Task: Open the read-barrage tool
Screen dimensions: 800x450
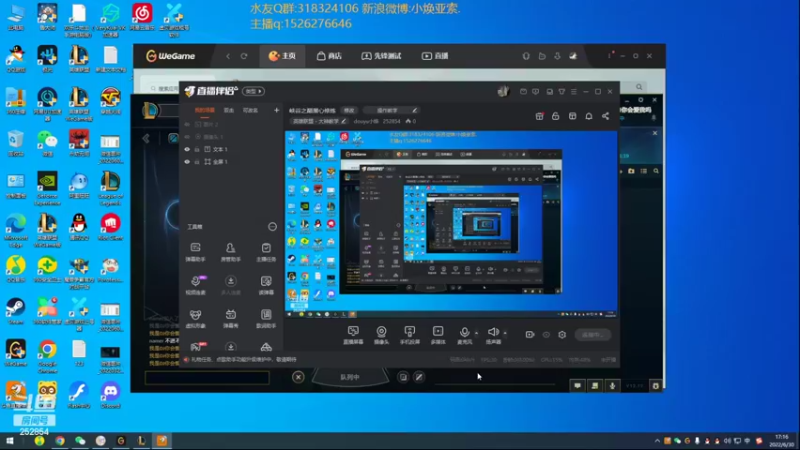Action: pos(266,285)
